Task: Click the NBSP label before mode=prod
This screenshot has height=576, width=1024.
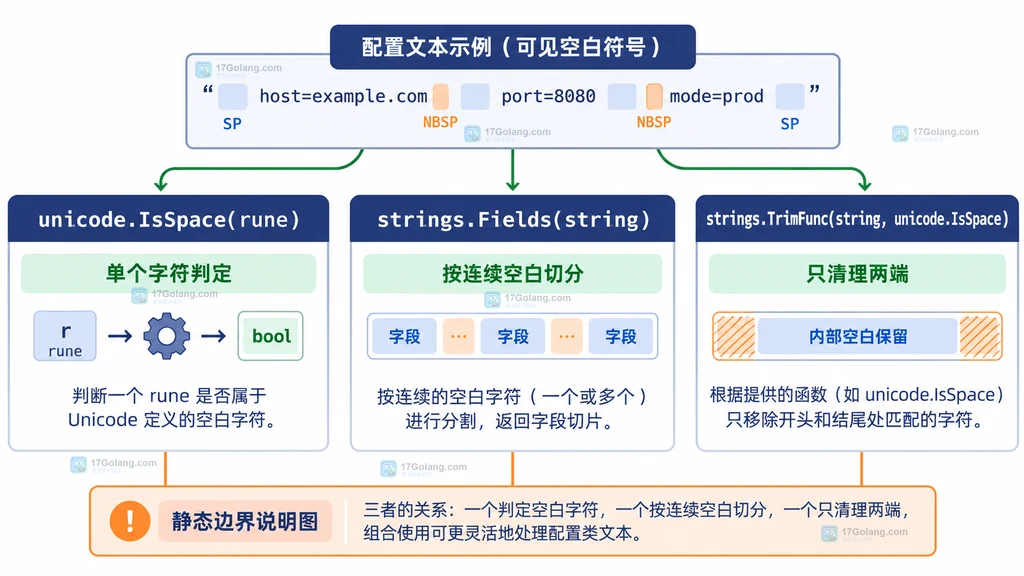Action: click(654, 122)
